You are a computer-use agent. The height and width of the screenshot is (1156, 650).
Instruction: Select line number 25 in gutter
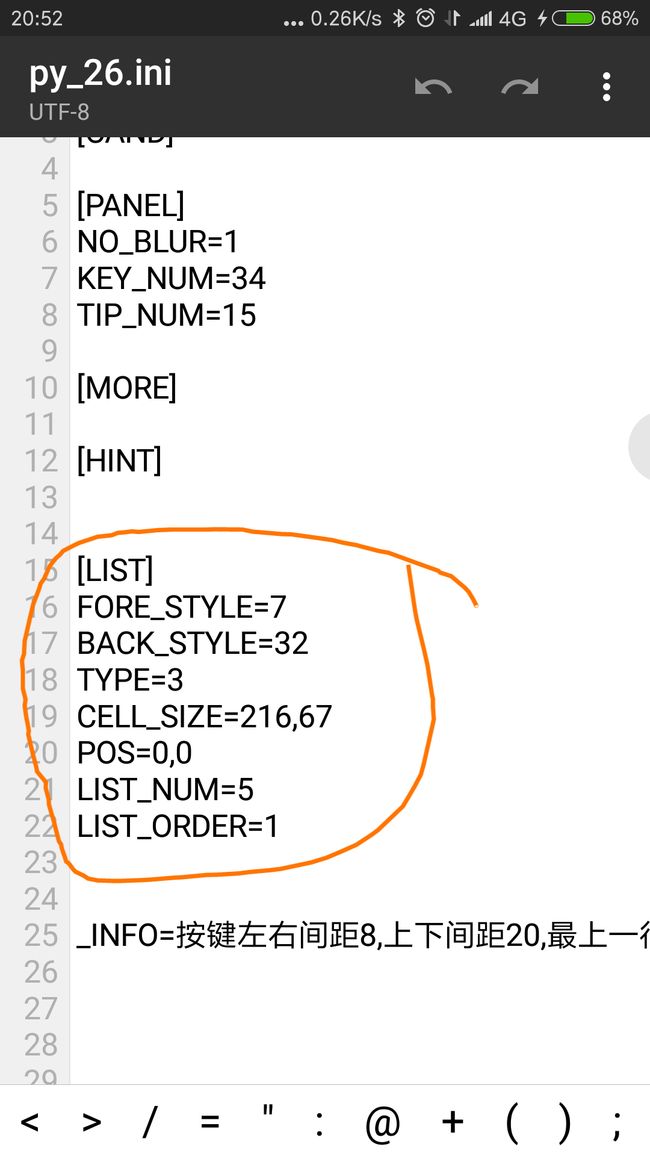pos(41,936)
